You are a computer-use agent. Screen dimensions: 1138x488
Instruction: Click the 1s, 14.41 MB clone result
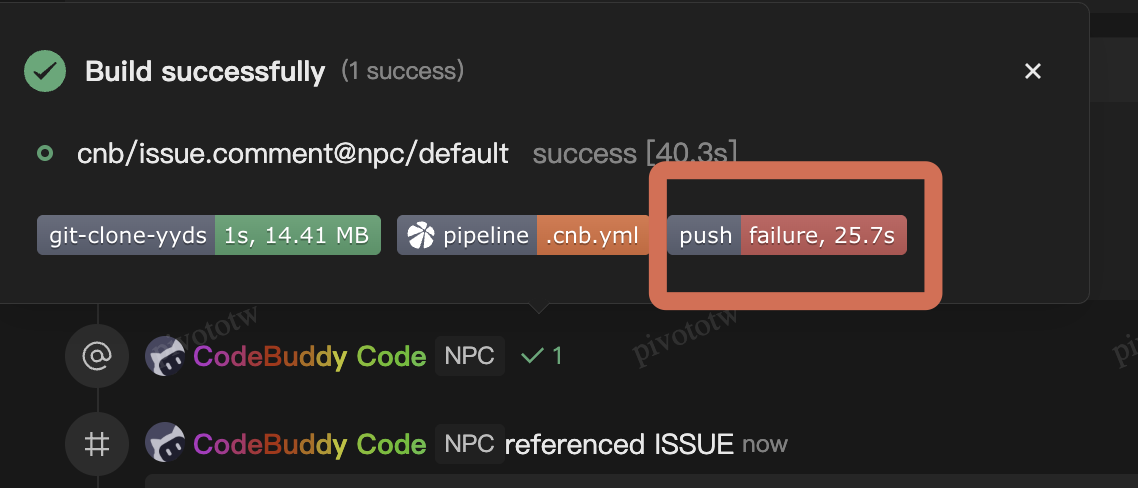[297, 236]
